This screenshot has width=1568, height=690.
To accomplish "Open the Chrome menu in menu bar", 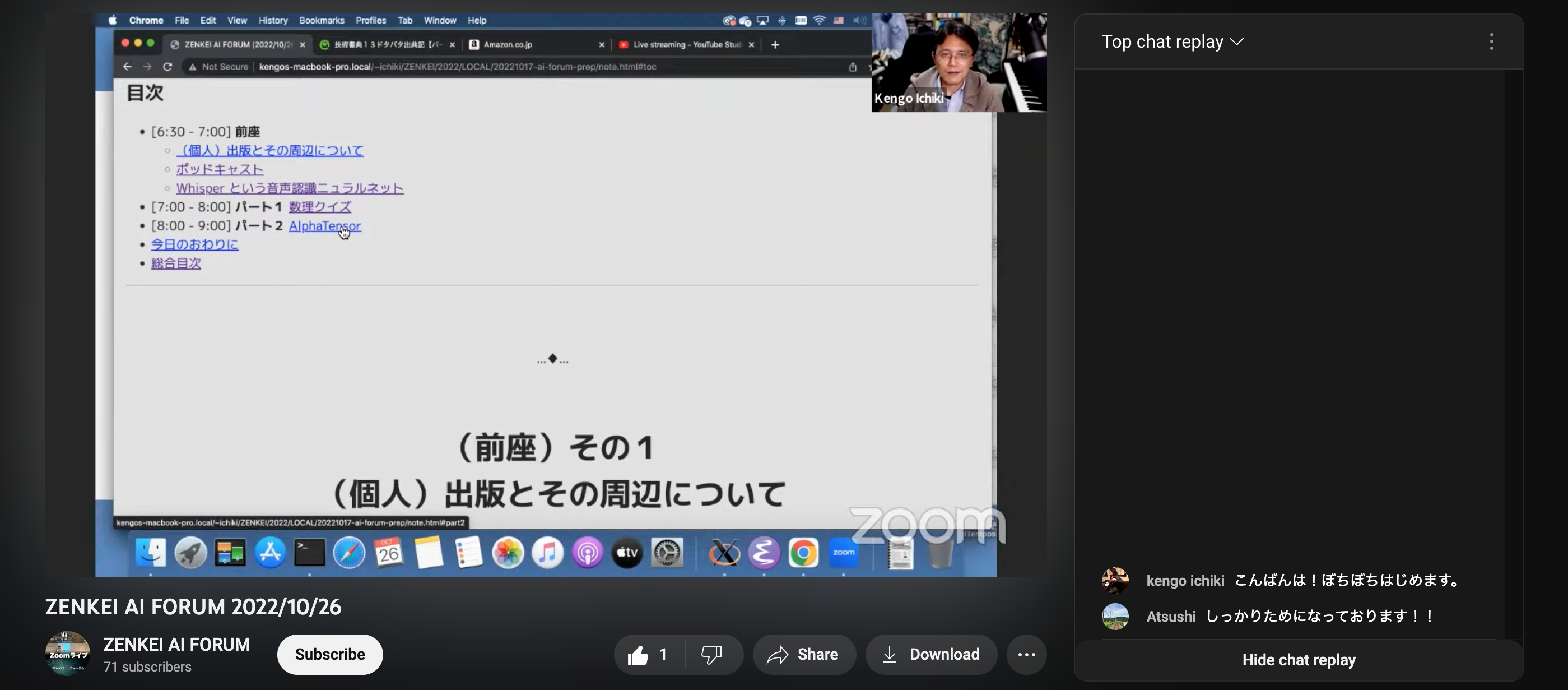I will (x=146, y=20).
